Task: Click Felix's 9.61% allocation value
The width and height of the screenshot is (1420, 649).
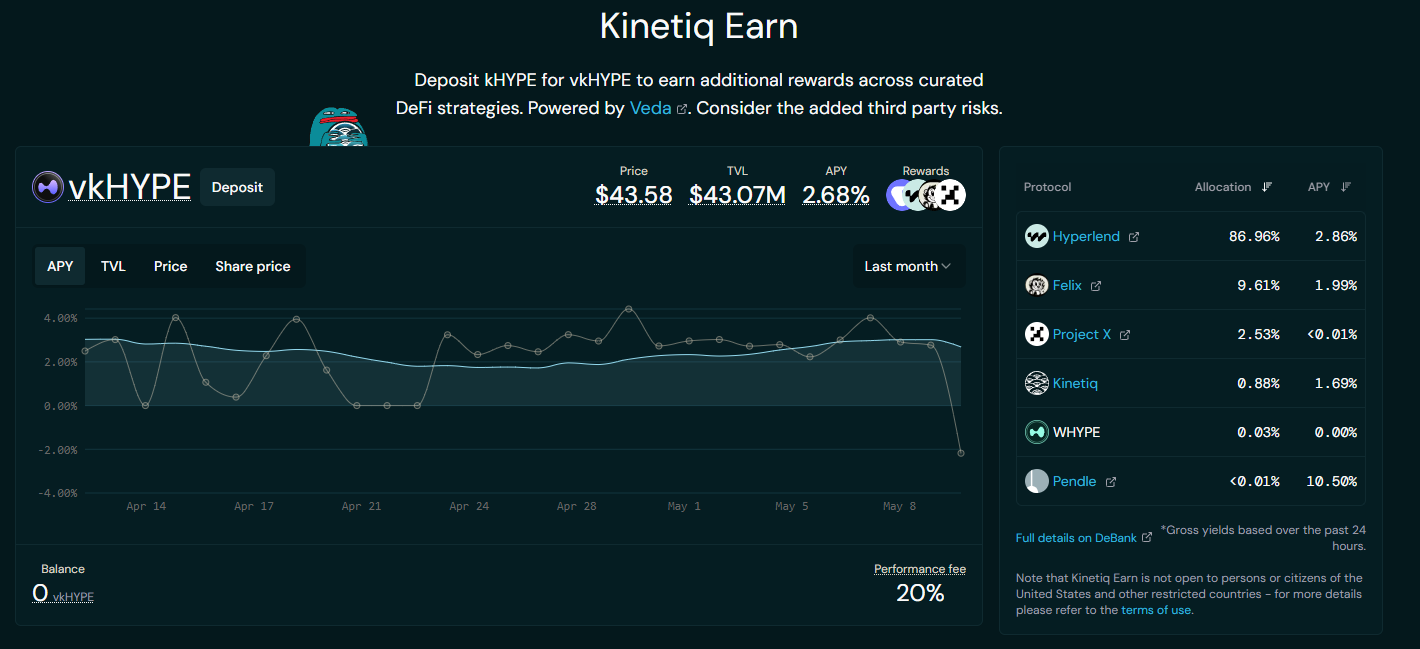Action: [1258, 286]
